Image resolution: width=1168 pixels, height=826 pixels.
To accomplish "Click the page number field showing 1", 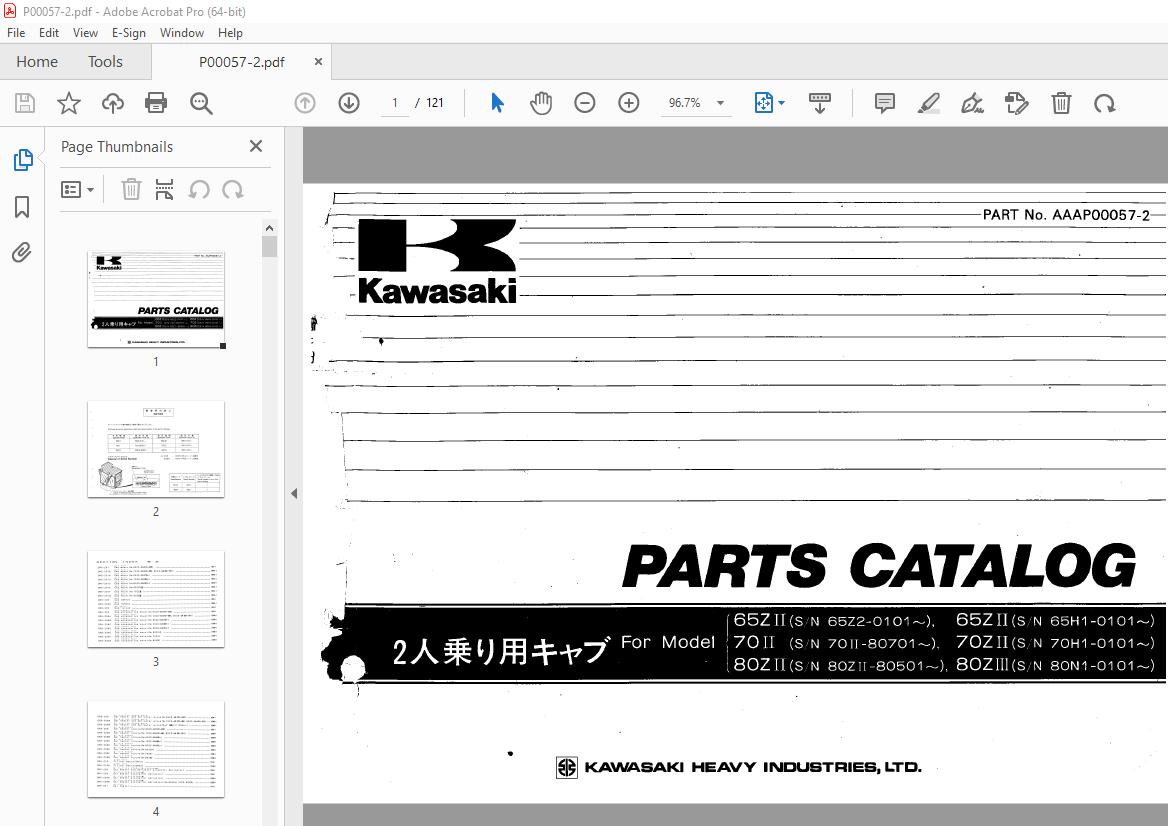I will click(x=395, y=103).
